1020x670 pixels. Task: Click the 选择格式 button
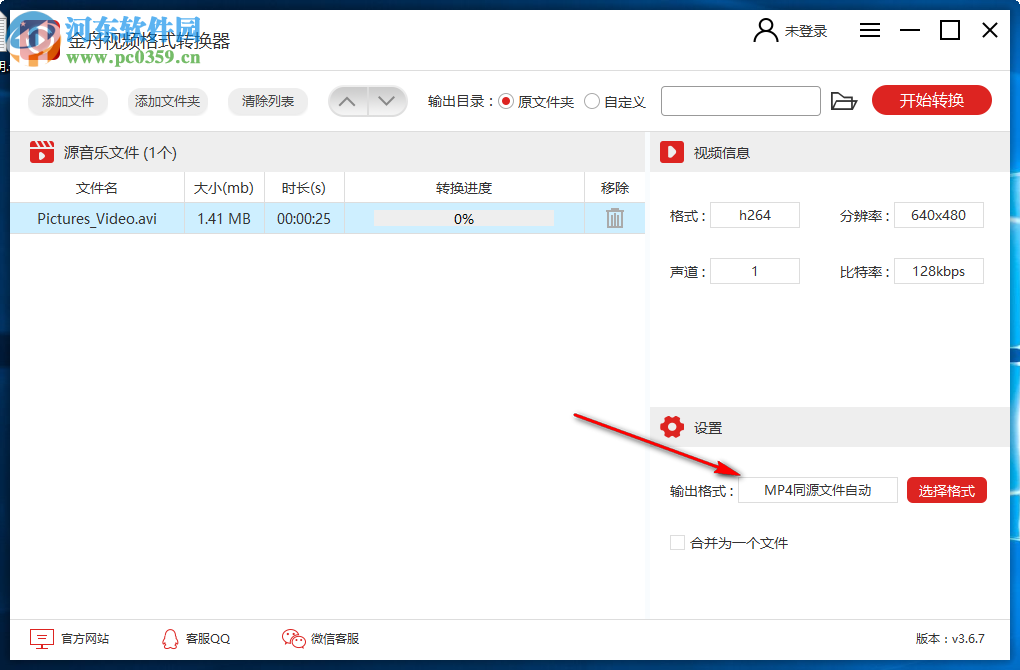[946, 490]
